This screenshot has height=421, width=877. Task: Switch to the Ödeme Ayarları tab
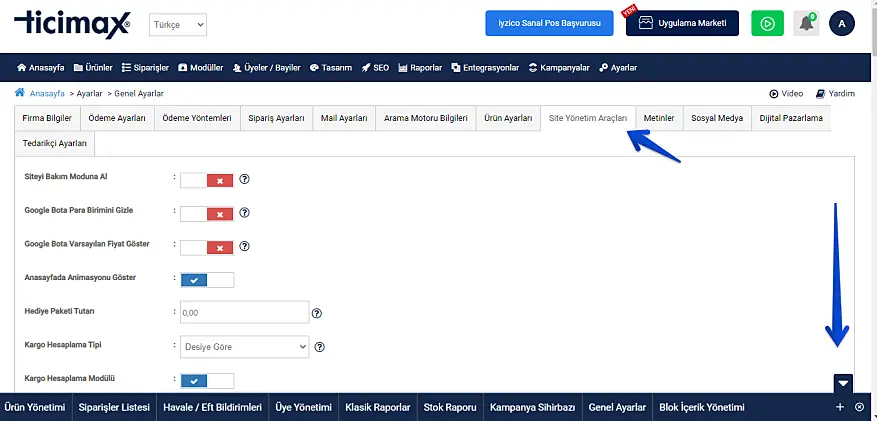coord(117,119)
